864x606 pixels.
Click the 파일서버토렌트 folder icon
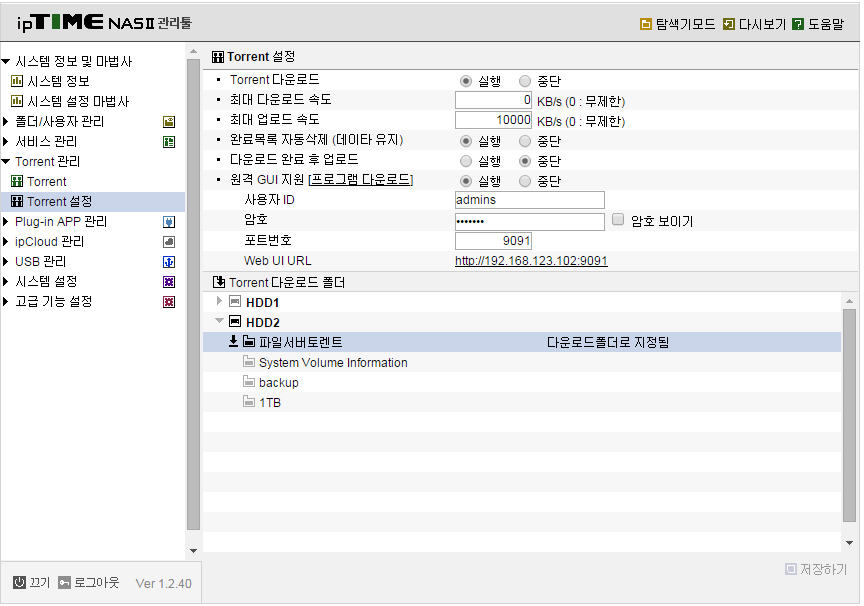(249, 342)
